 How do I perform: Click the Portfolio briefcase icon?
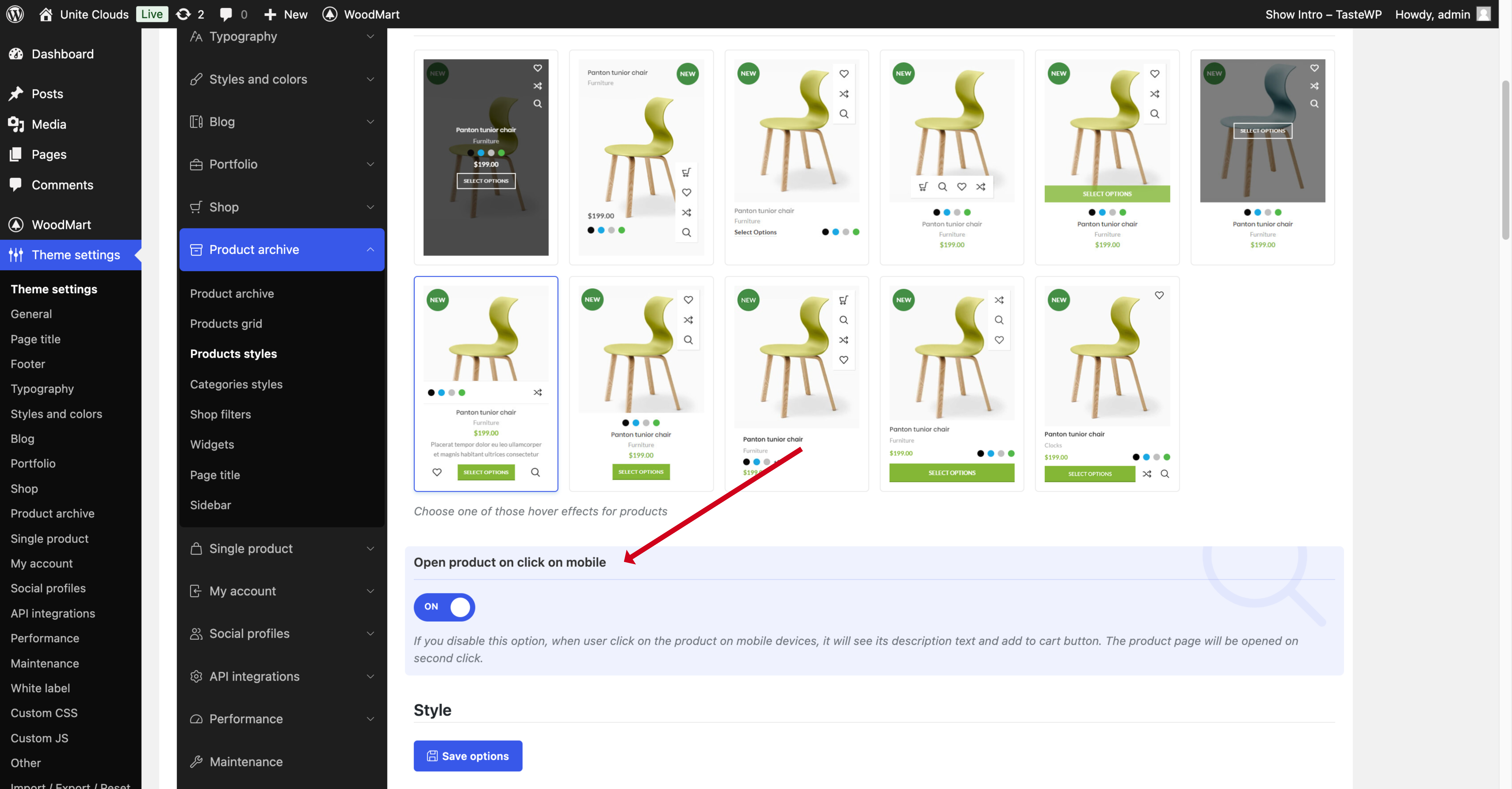196,164
